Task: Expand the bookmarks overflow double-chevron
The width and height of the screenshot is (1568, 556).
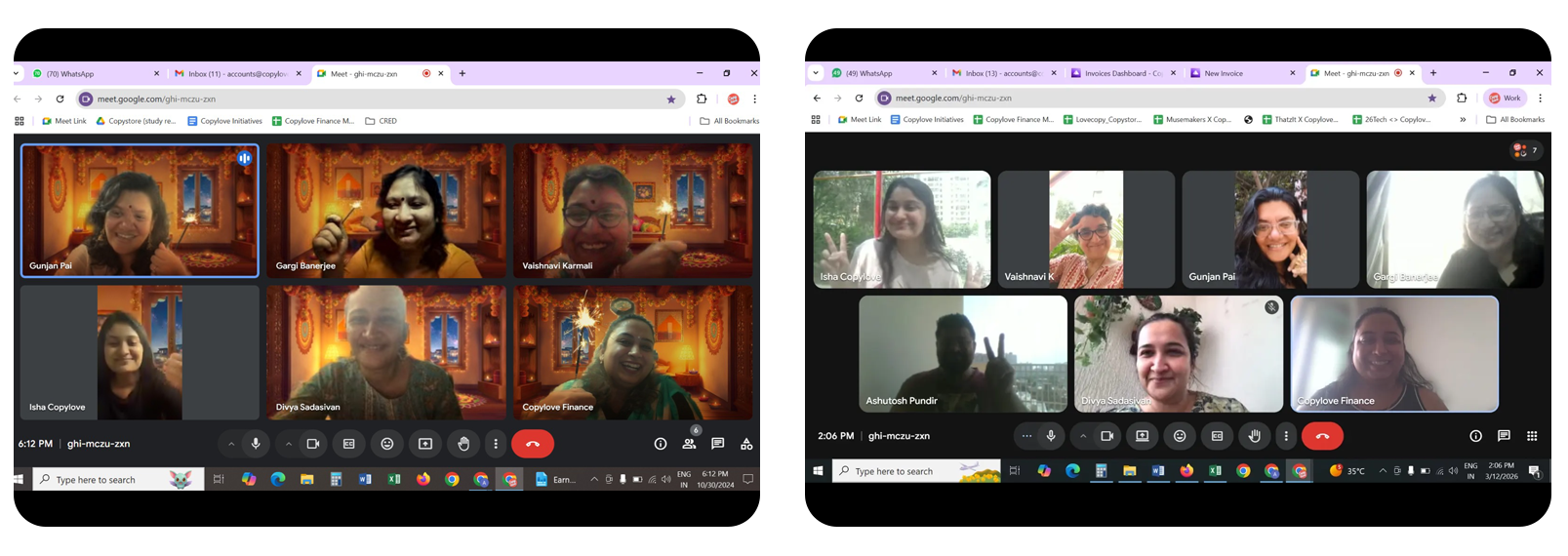Action: 1463,120
